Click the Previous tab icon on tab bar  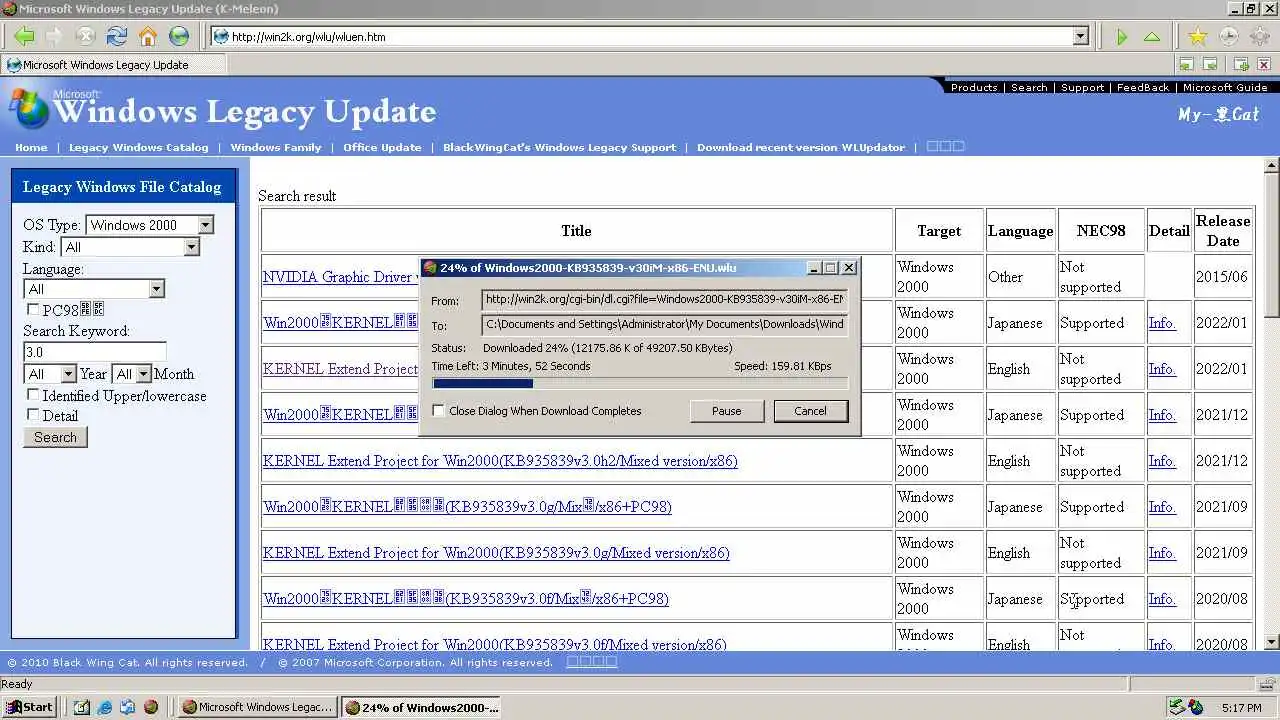tap(1186, 65)
